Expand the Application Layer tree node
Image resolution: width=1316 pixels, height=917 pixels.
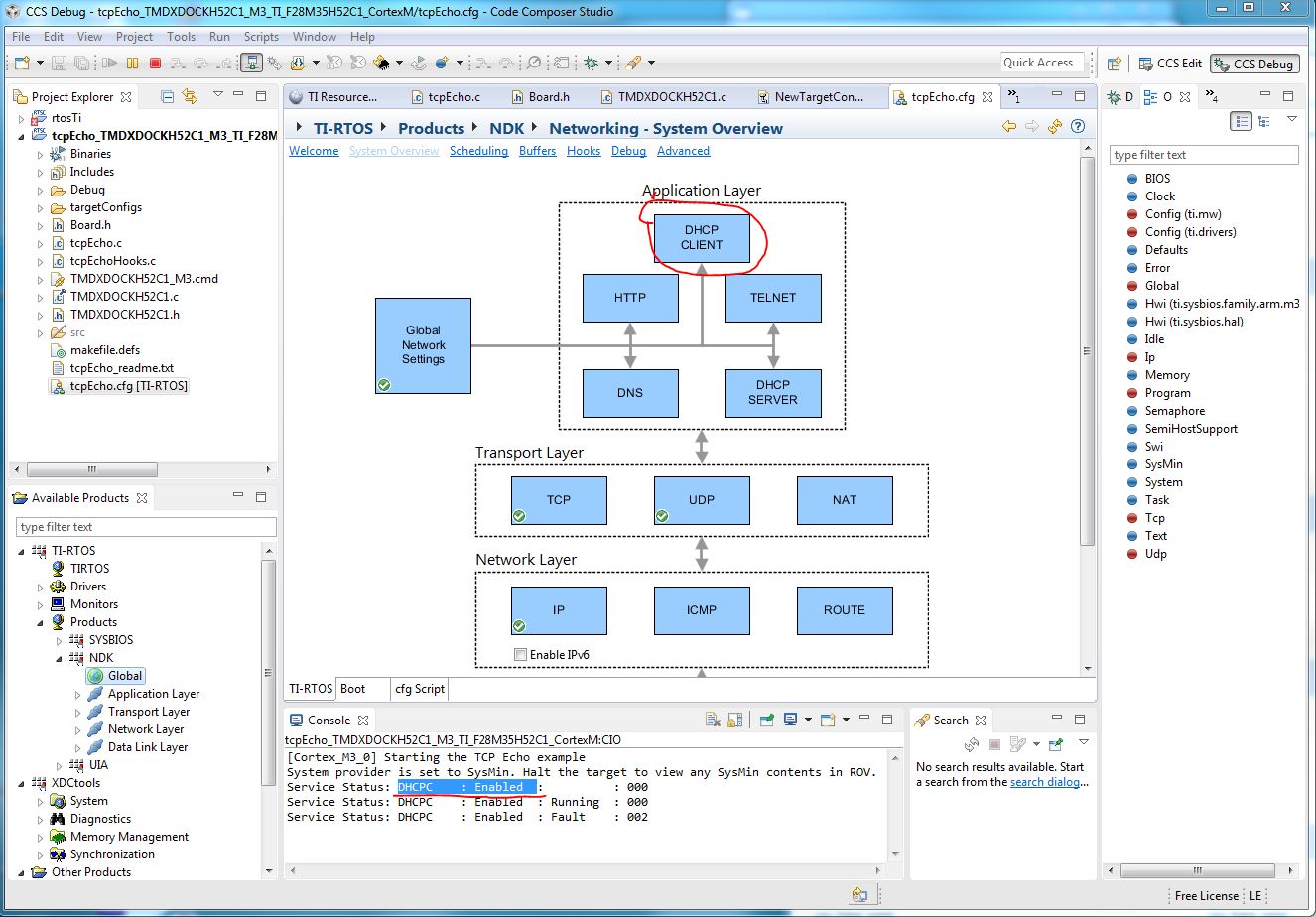[78, 695]
